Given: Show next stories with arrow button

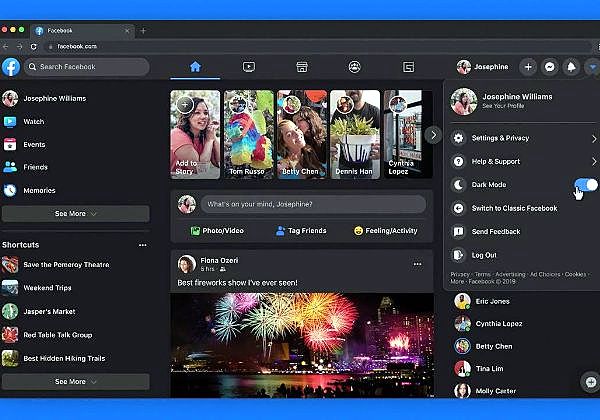Looking at the screenshot, I should (432, 134).
